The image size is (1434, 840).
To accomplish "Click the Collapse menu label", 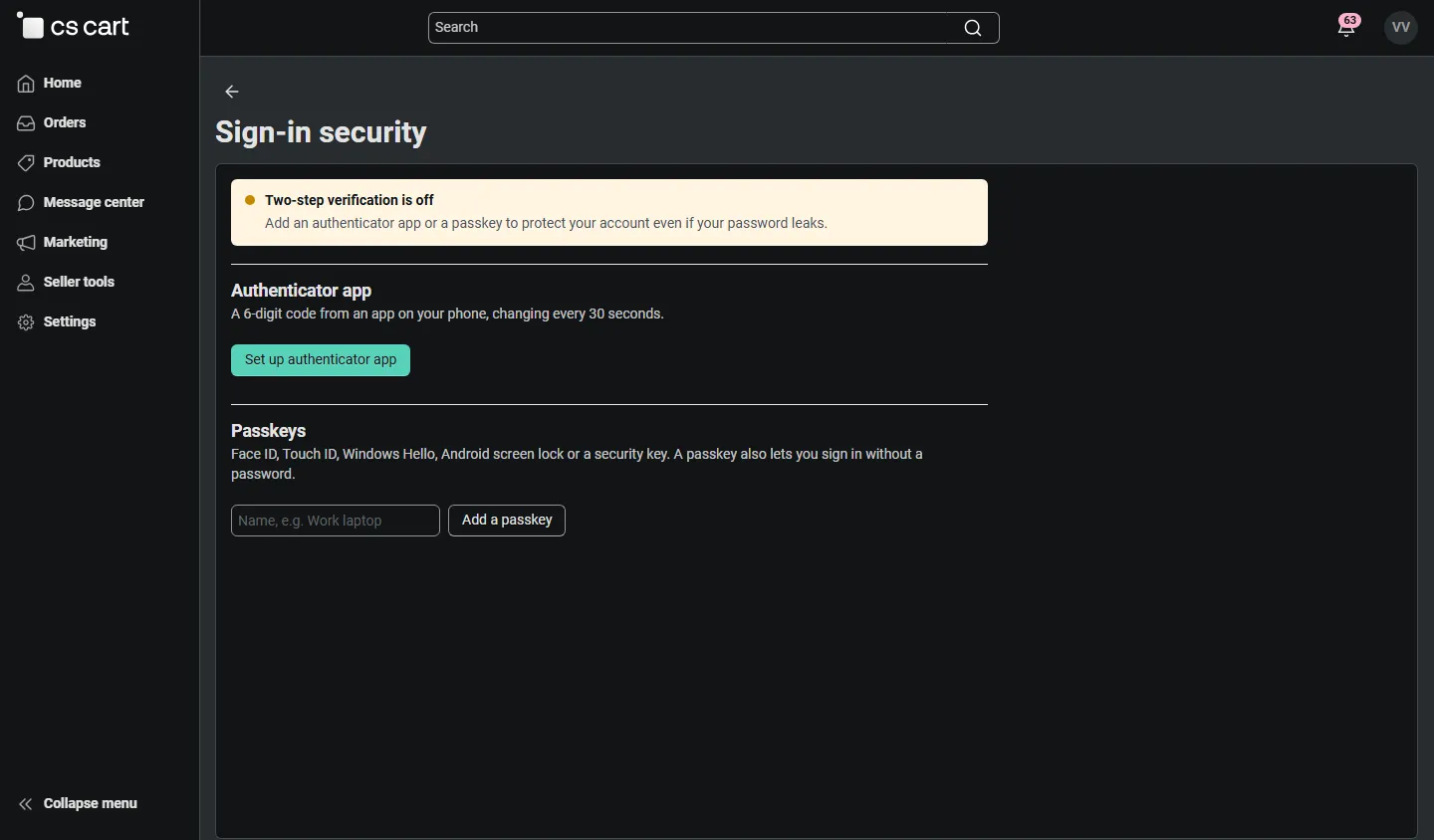I will (91, 804).
